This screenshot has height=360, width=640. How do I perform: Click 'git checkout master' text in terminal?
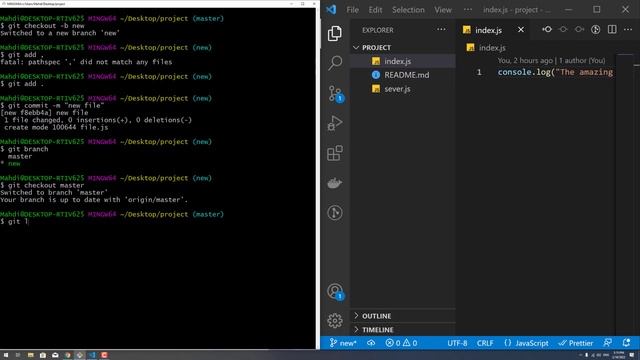tap(46, 185)
